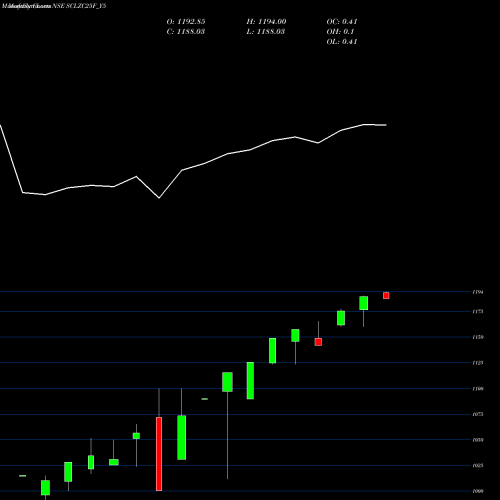Image resolution: width=500 pixels, height=500 pixels.
Task: Select the OL: 0.41 value
Action: point(342,42)
